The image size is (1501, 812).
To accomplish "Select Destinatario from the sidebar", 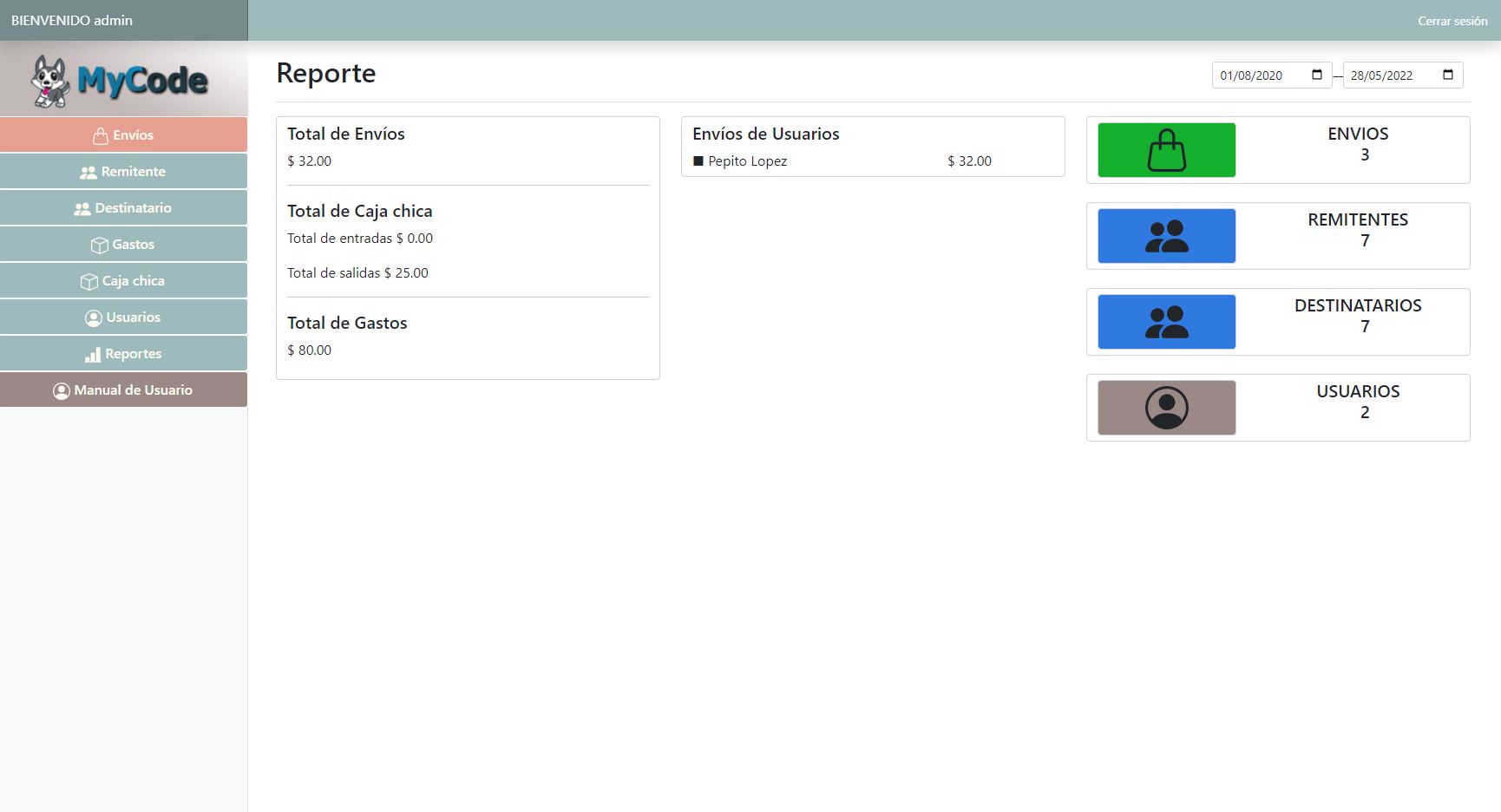I will (x=123, y=208).
